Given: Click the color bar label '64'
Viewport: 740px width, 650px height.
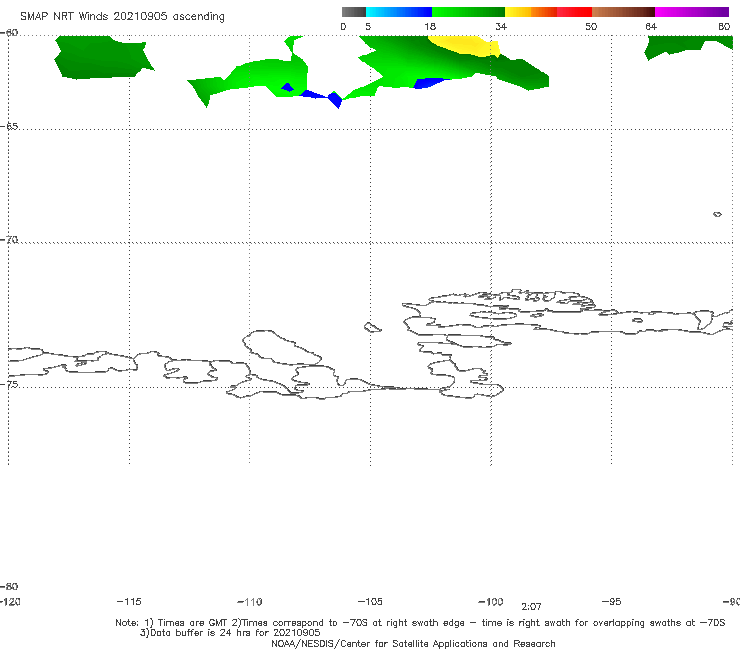Looking at the screenshot, I should [x=651, y=26].
